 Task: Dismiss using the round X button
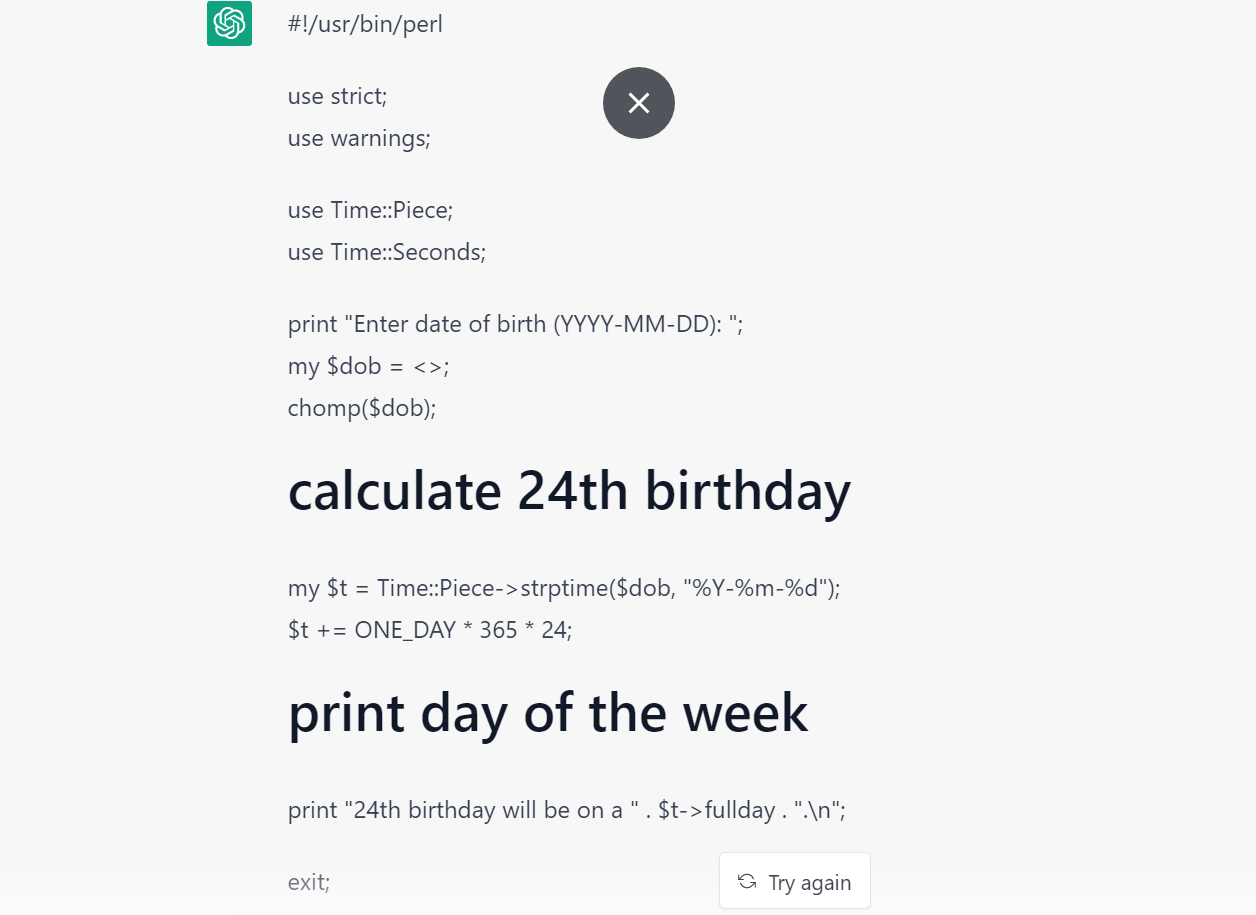639,103
